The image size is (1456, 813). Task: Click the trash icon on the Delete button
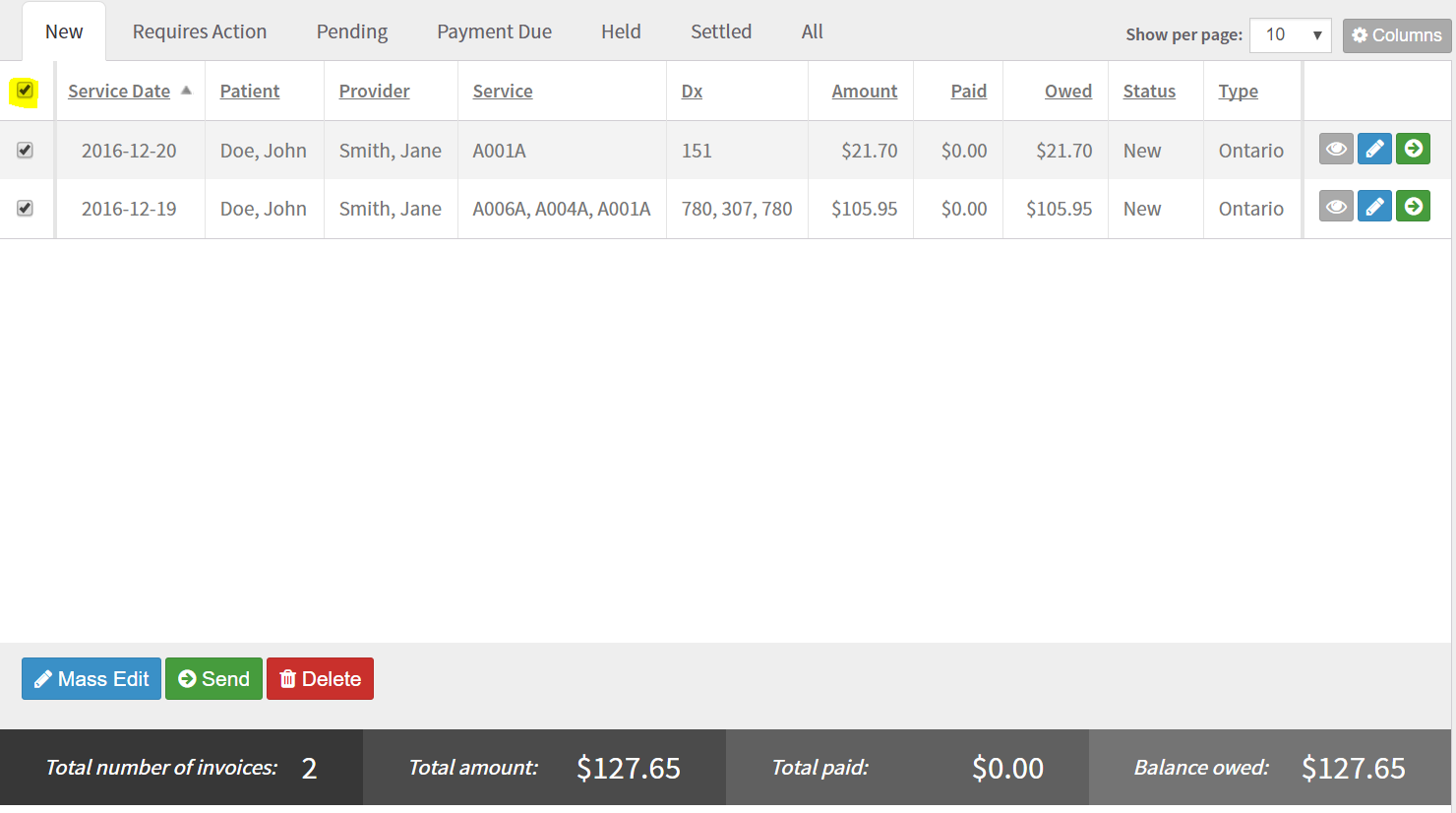289,678
